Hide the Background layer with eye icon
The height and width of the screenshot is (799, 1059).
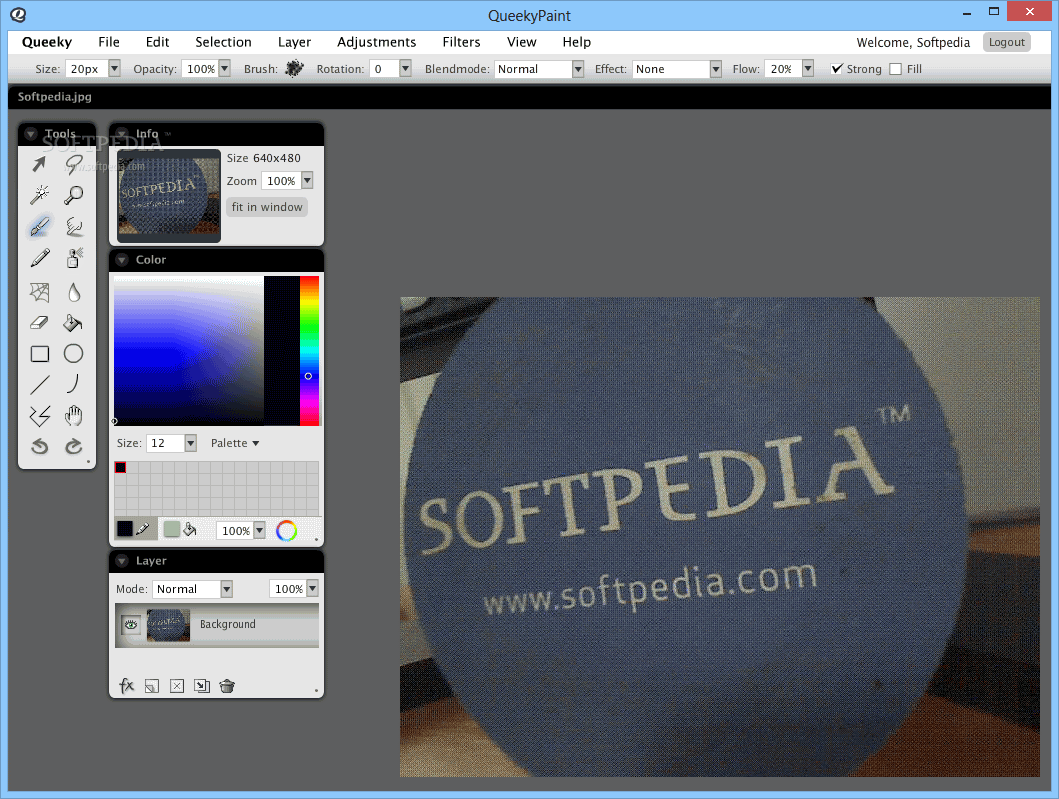131,625
